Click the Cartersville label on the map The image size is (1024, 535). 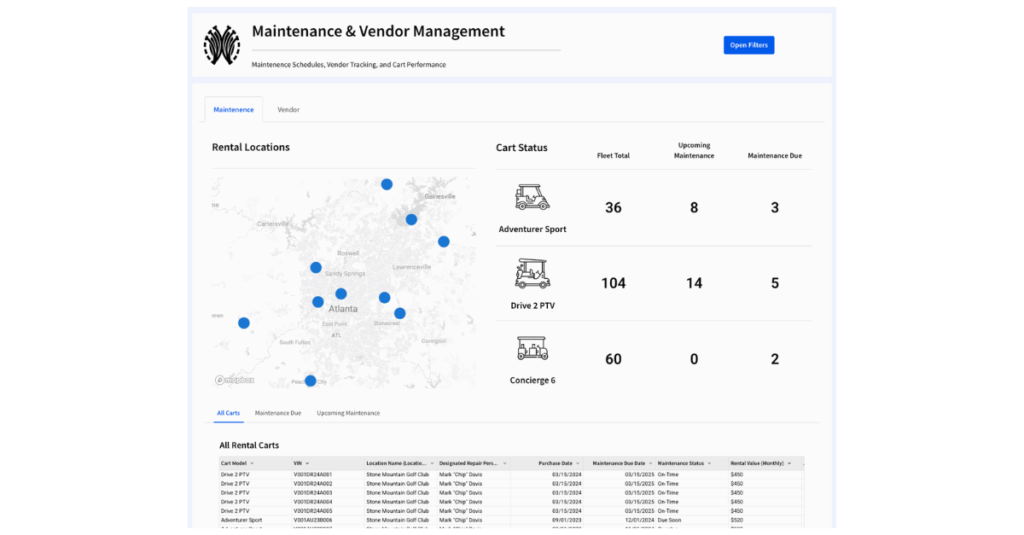click(273, 224)
